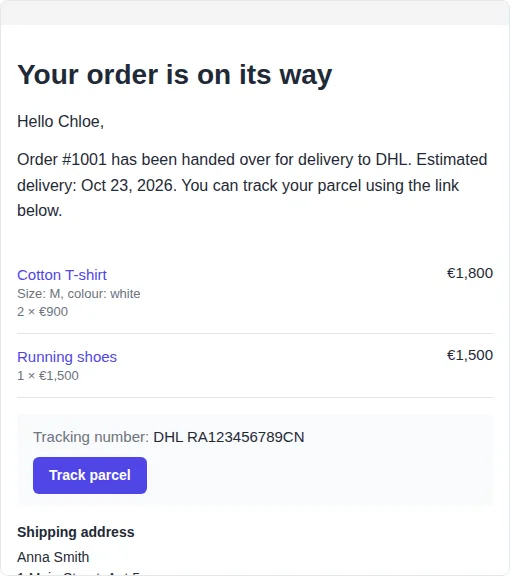510x577 pixels.
Task: Click the 'Tracking number:' label
Action: [91, 437]
